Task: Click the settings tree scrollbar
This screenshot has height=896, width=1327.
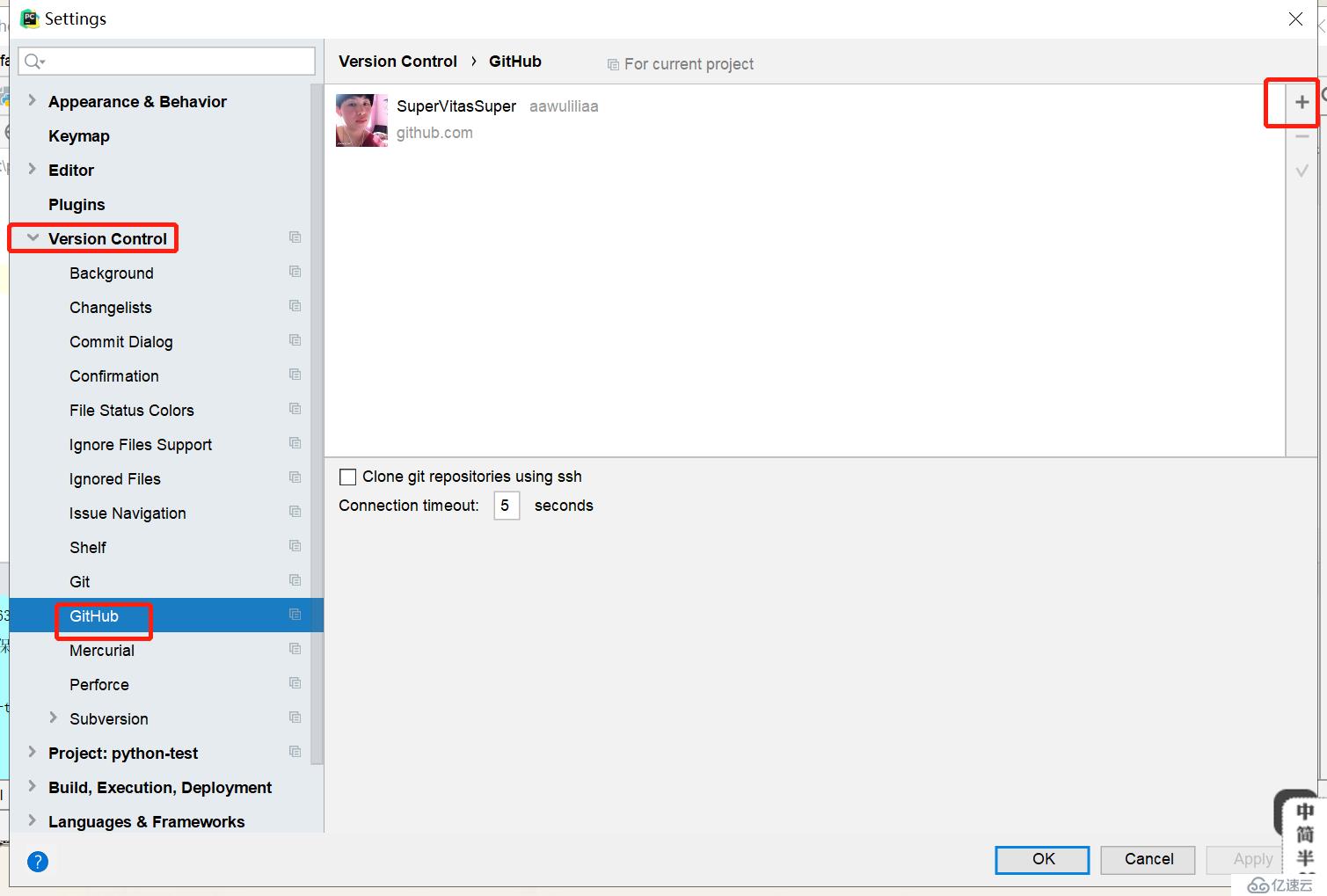Action: [x=317, y=424]
